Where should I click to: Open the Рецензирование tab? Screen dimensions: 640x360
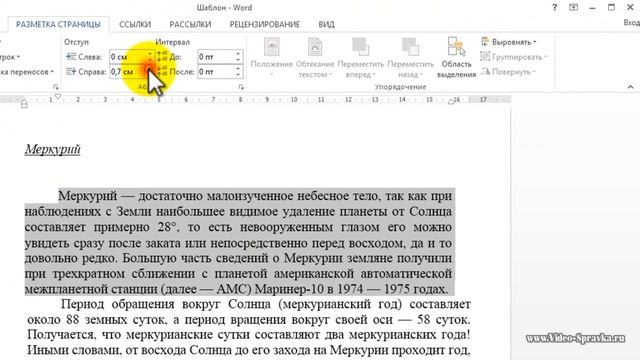264,24
